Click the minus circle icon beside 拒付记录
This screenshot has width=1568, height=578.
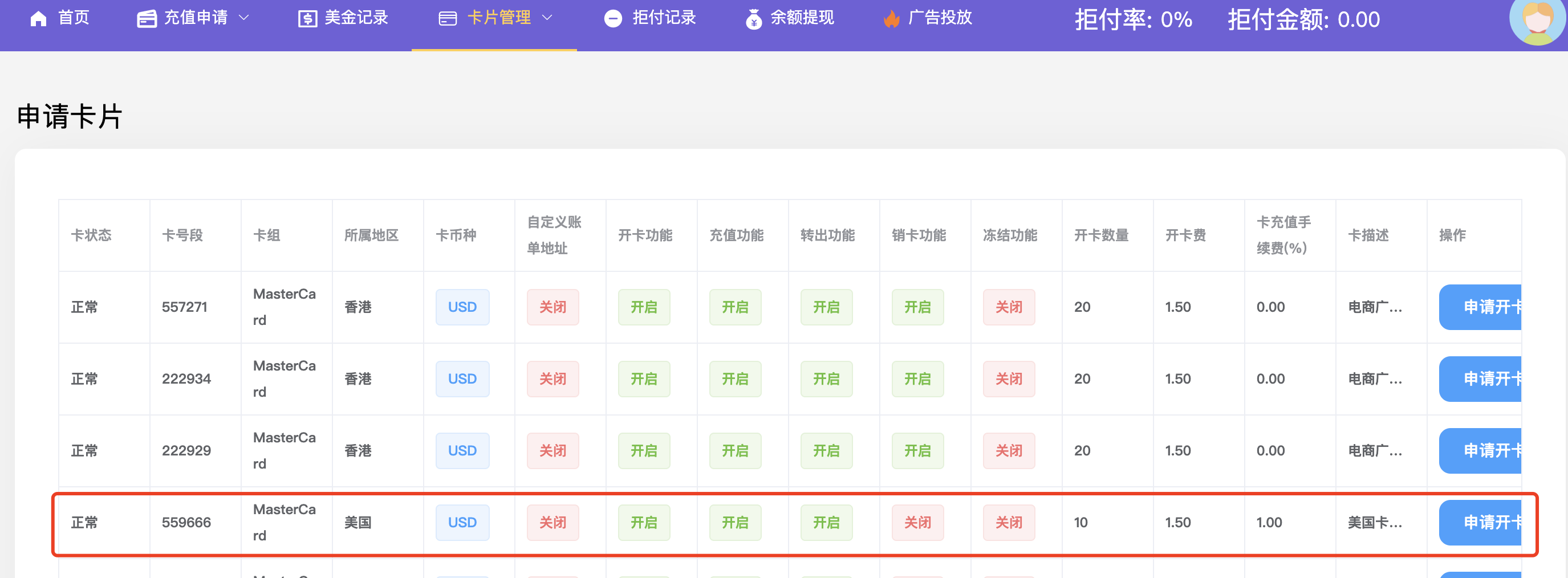(613, 19)
